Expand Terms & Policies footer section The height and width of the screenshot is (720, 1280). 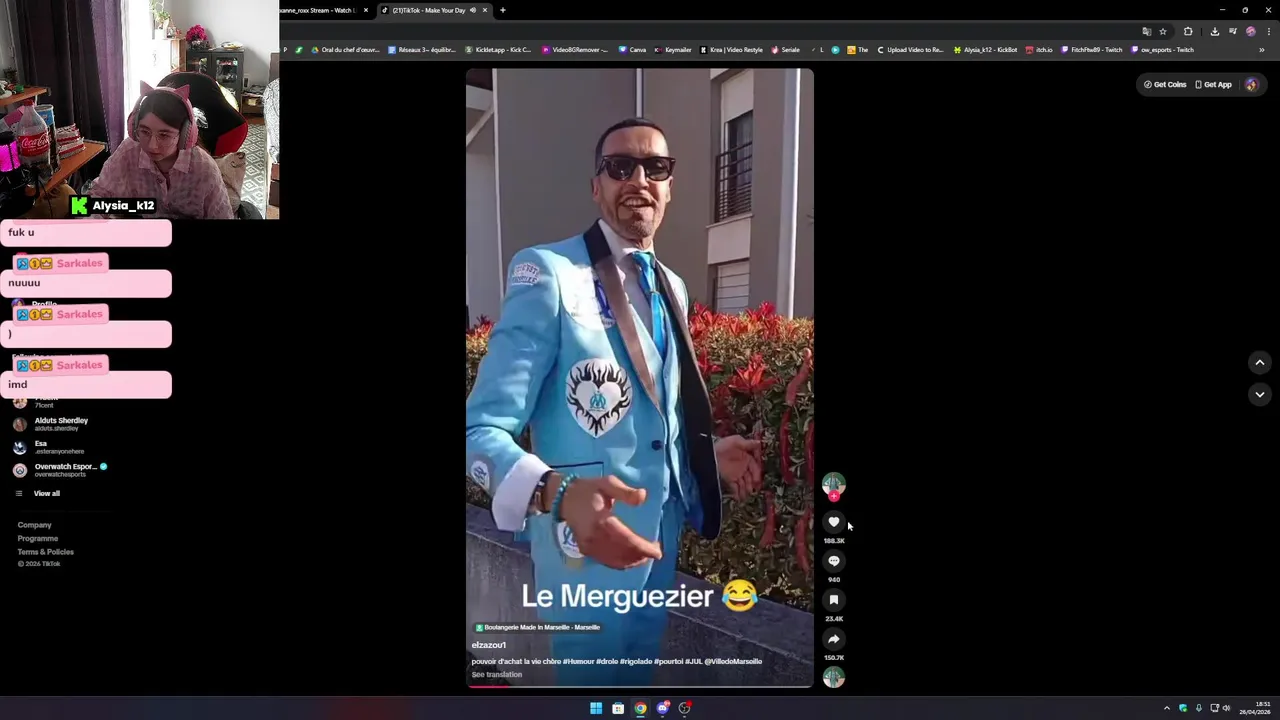pos(45,552)
